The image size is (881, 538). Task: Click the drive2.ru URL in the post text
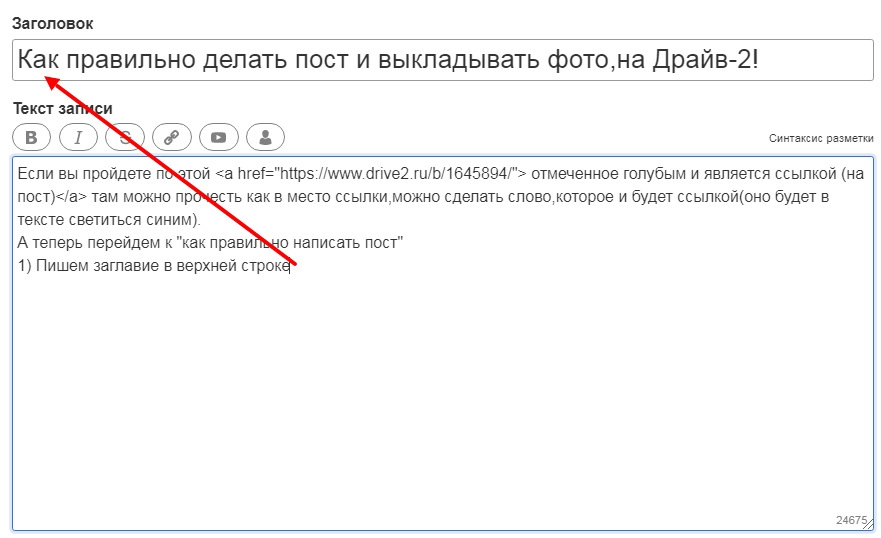396,174
